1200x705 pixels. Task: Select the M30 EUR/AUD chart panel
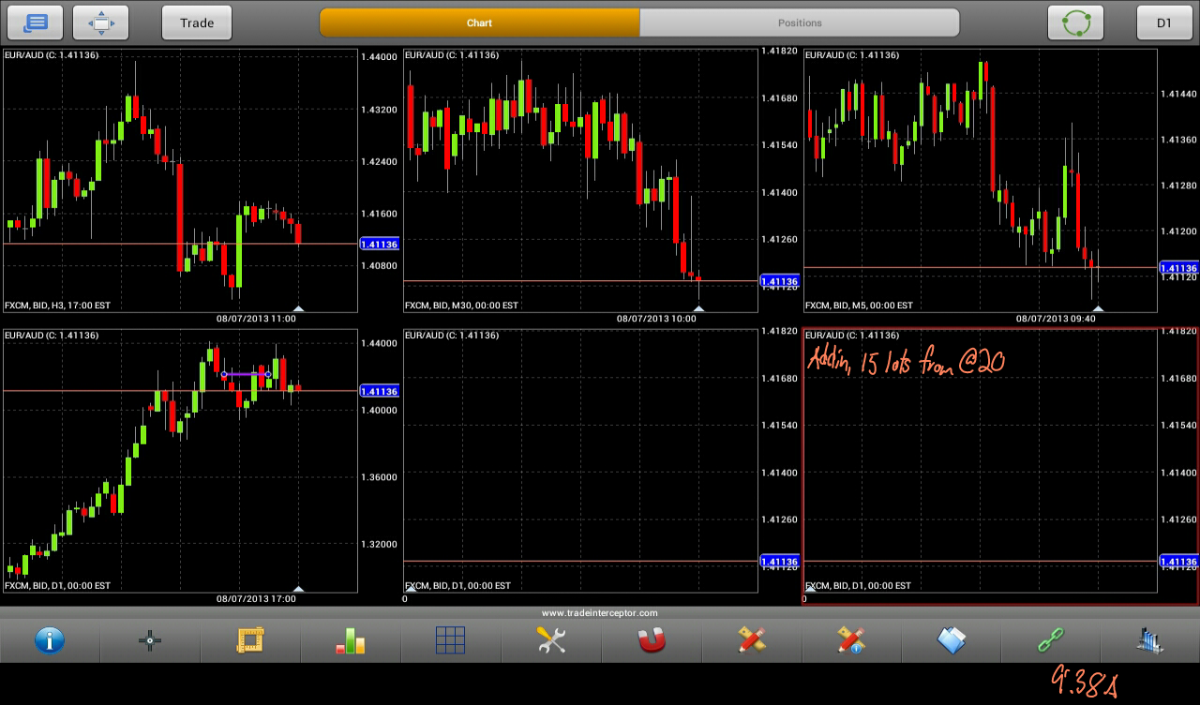coord(580,180)
